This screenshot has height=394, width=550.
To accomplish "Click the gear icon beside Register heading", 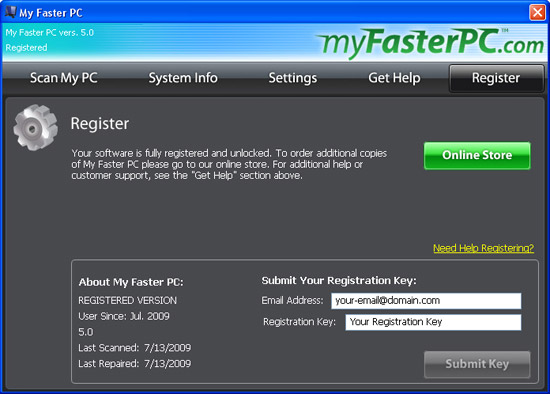I will tap(35, 128).
